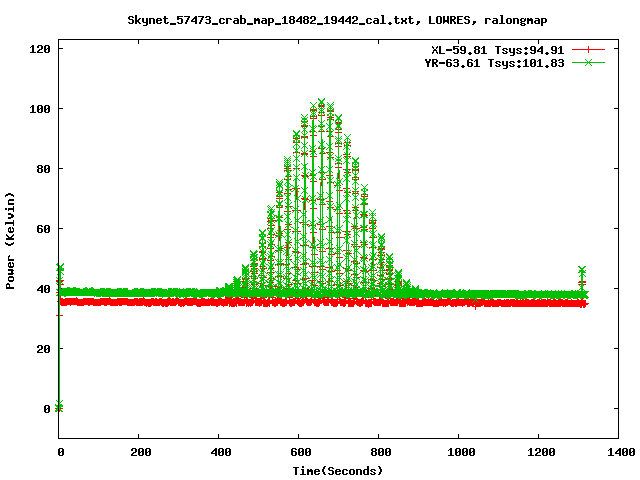Select the XL-59.81 Tsys:94.91 legend label
The width and height of the screenshot is (640, 480).
(498, 50)
